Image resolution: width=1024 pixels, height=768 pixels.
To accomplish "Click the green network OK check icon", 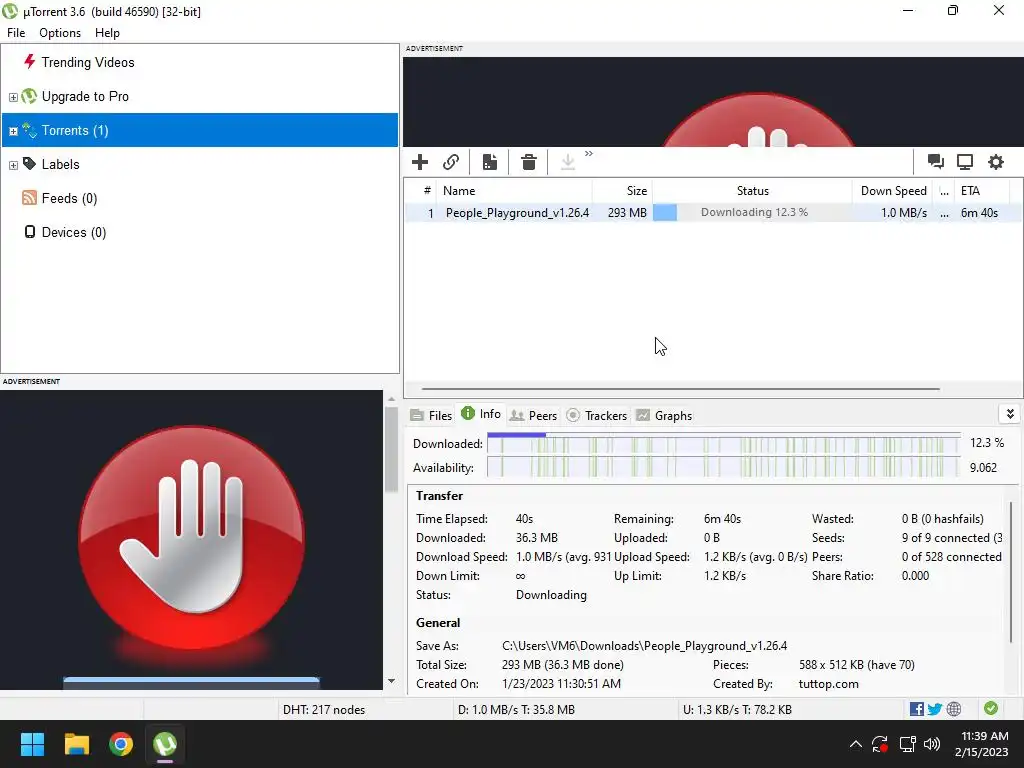I will click(x=991, y=709).
